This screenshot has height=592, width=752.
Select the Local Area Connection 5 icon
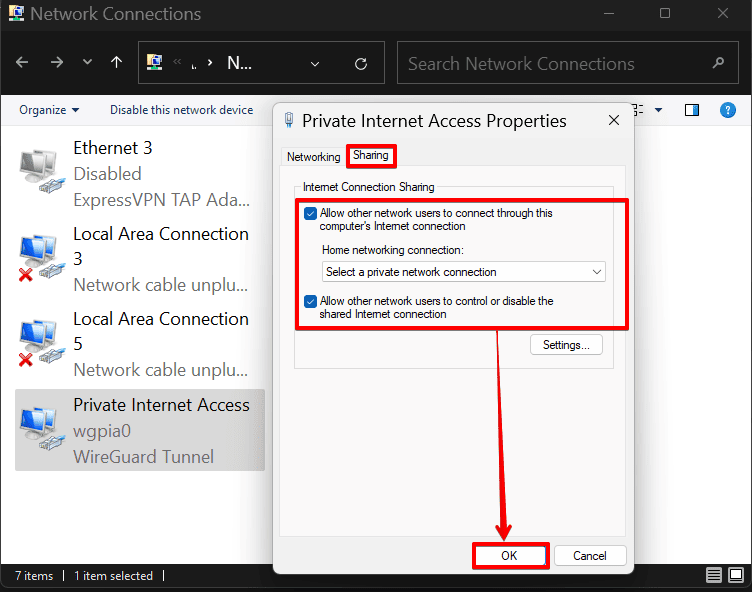tap(39, 344)
